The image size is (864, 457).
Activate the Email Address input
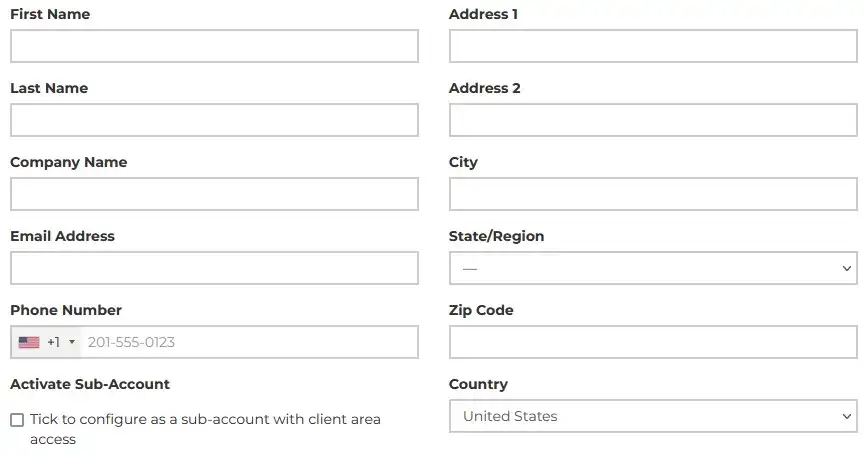(x=214, y=268)
